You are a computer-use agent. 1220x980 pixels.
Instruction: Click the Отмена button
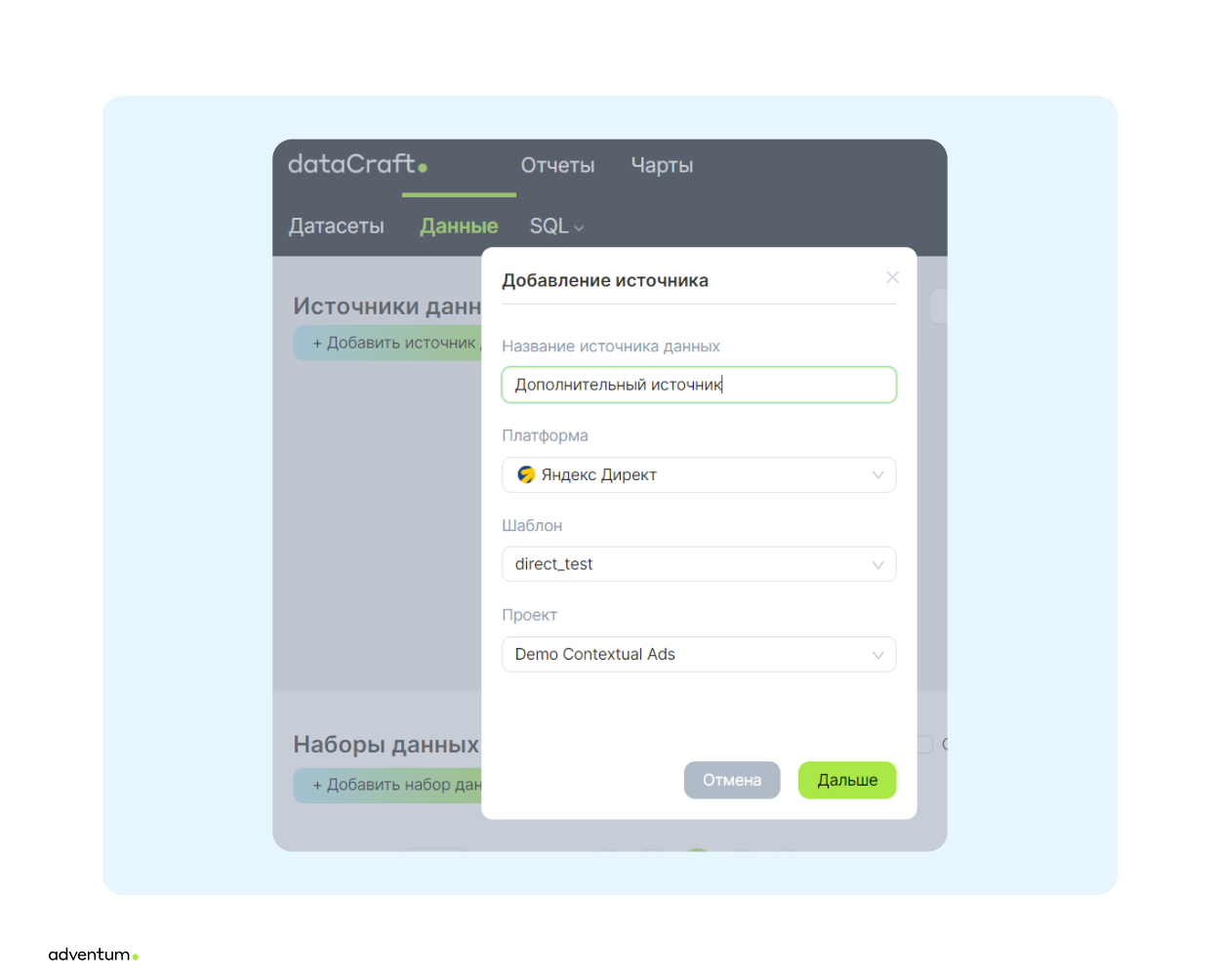point(732,780)
